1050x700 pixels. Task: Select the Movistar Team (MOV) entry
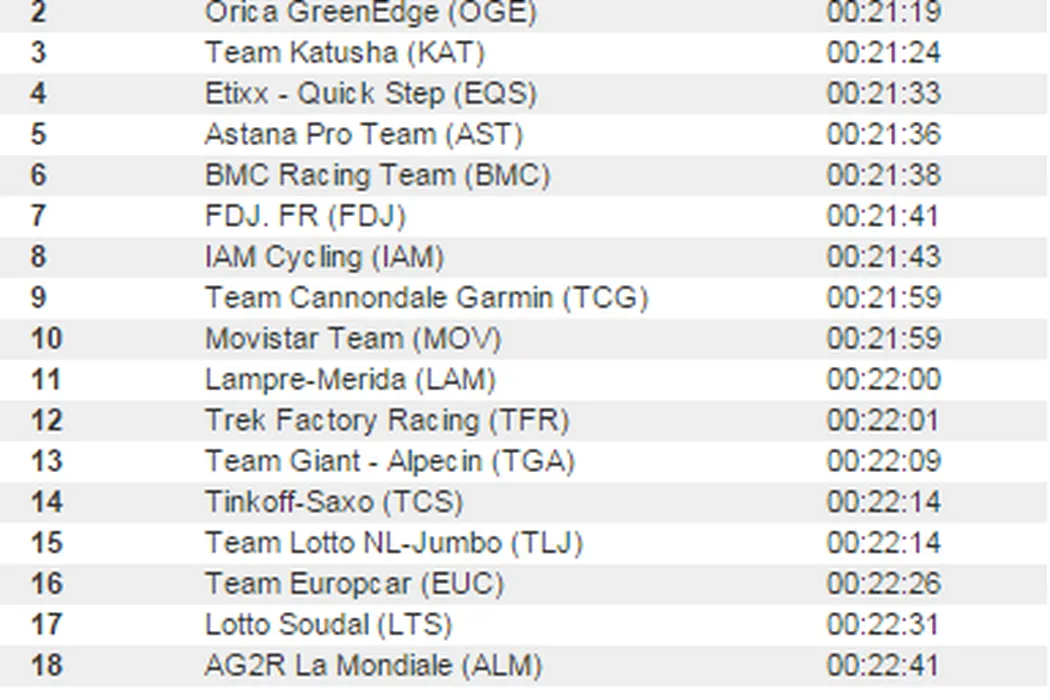point(352,339)
